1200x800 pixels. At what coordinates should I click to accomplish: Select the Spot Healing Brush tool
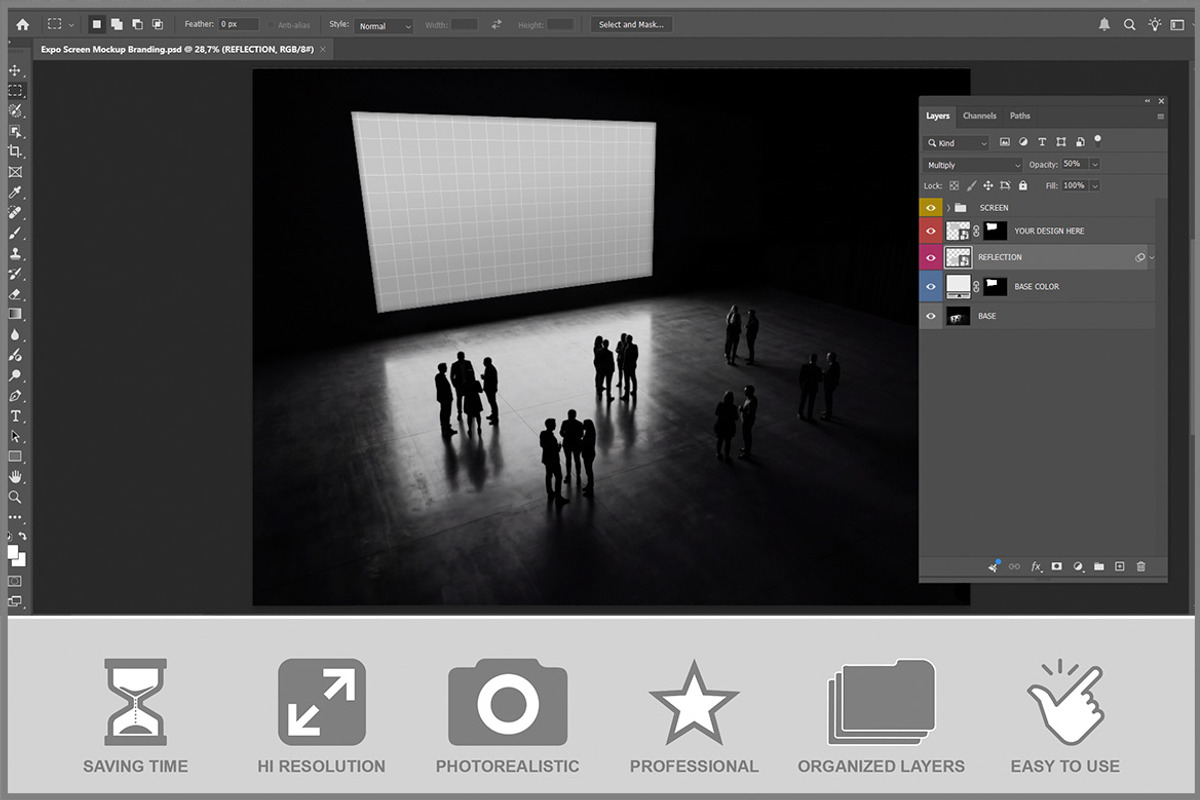(x=15, y=213)
